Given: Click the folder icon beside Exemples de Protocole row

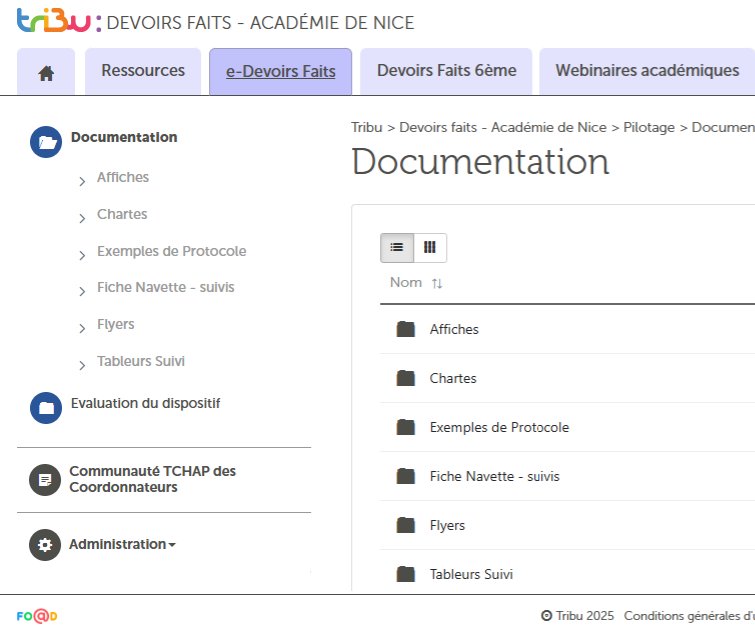Looking at the screenshot, I should click(x=405, y=427).
